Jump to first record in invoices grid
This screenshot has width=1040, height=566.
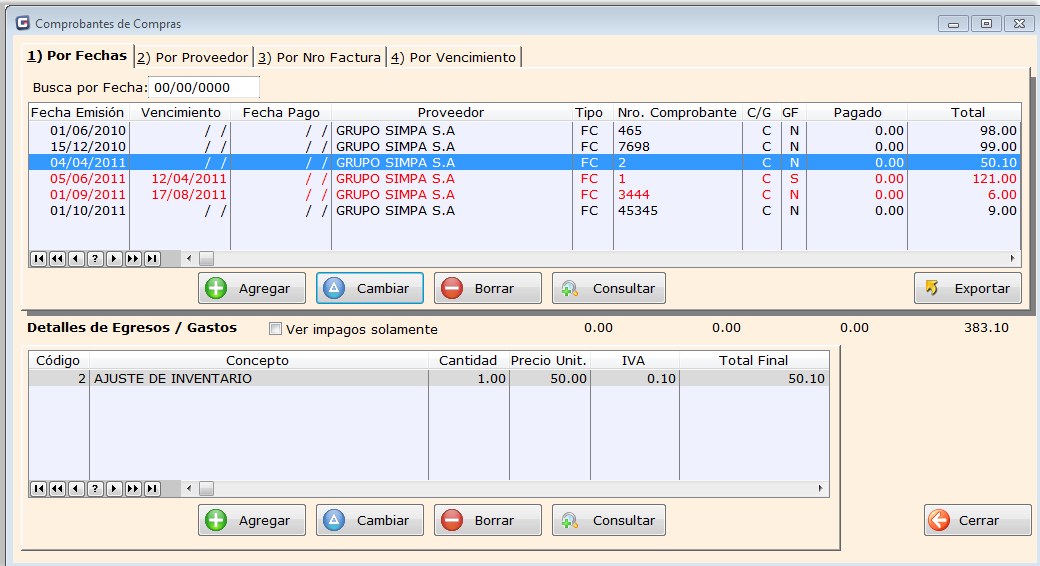click(x=38, y=259)
